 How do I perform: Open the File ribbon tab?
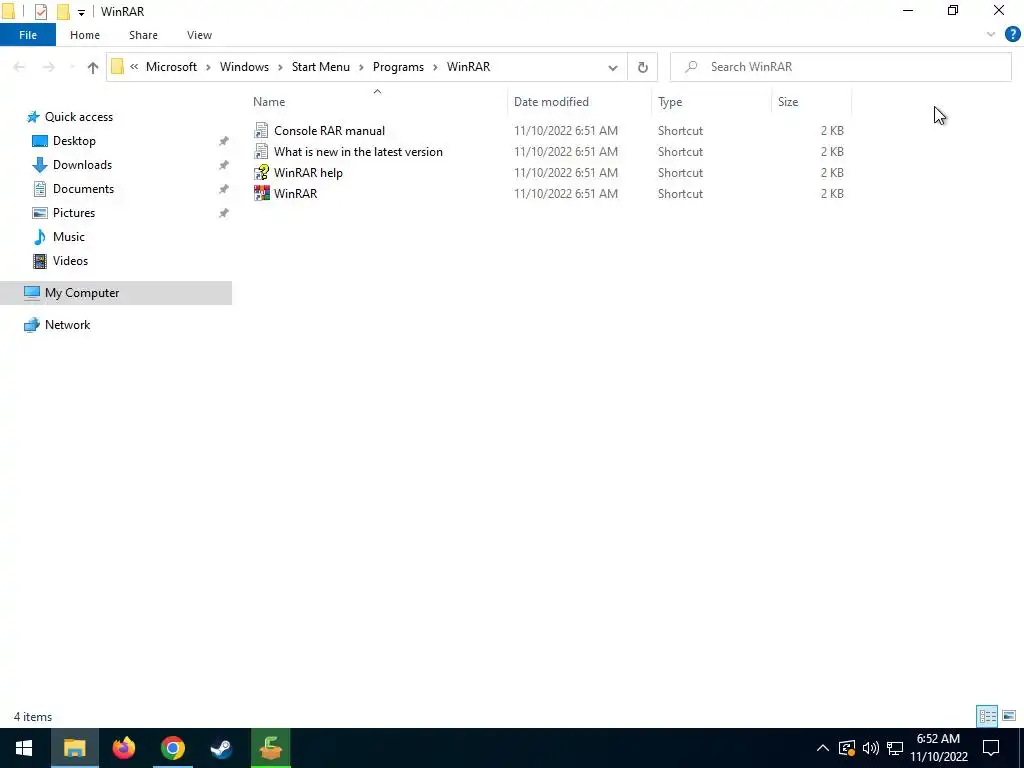coord(27,35)
